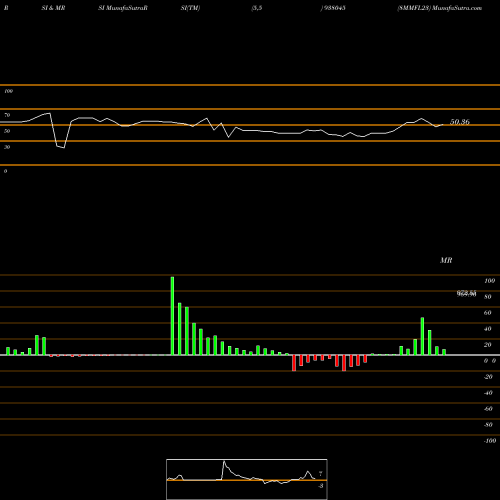Click the value 7 in mini chart

pos(321,474)
